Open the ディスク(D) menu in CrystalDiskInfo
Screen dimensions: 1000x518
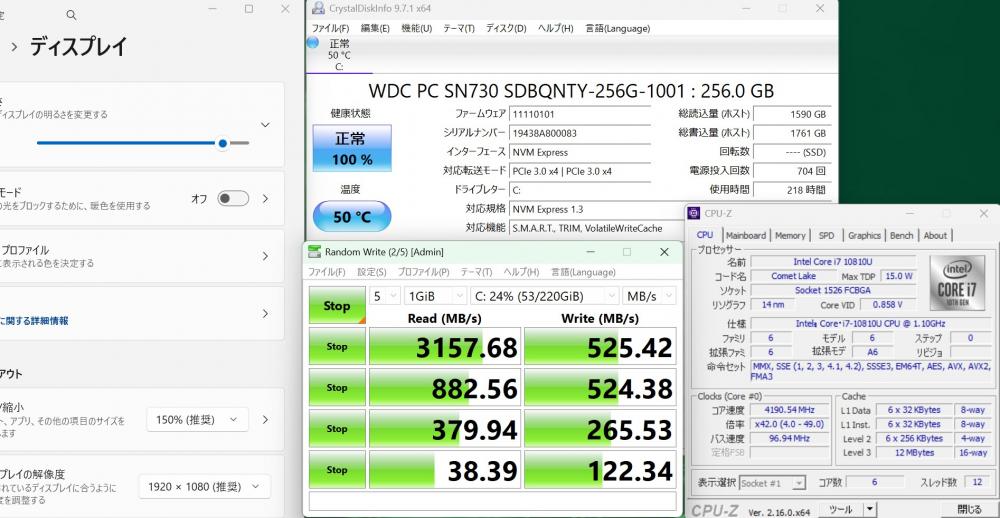click(x=506, y=29)
